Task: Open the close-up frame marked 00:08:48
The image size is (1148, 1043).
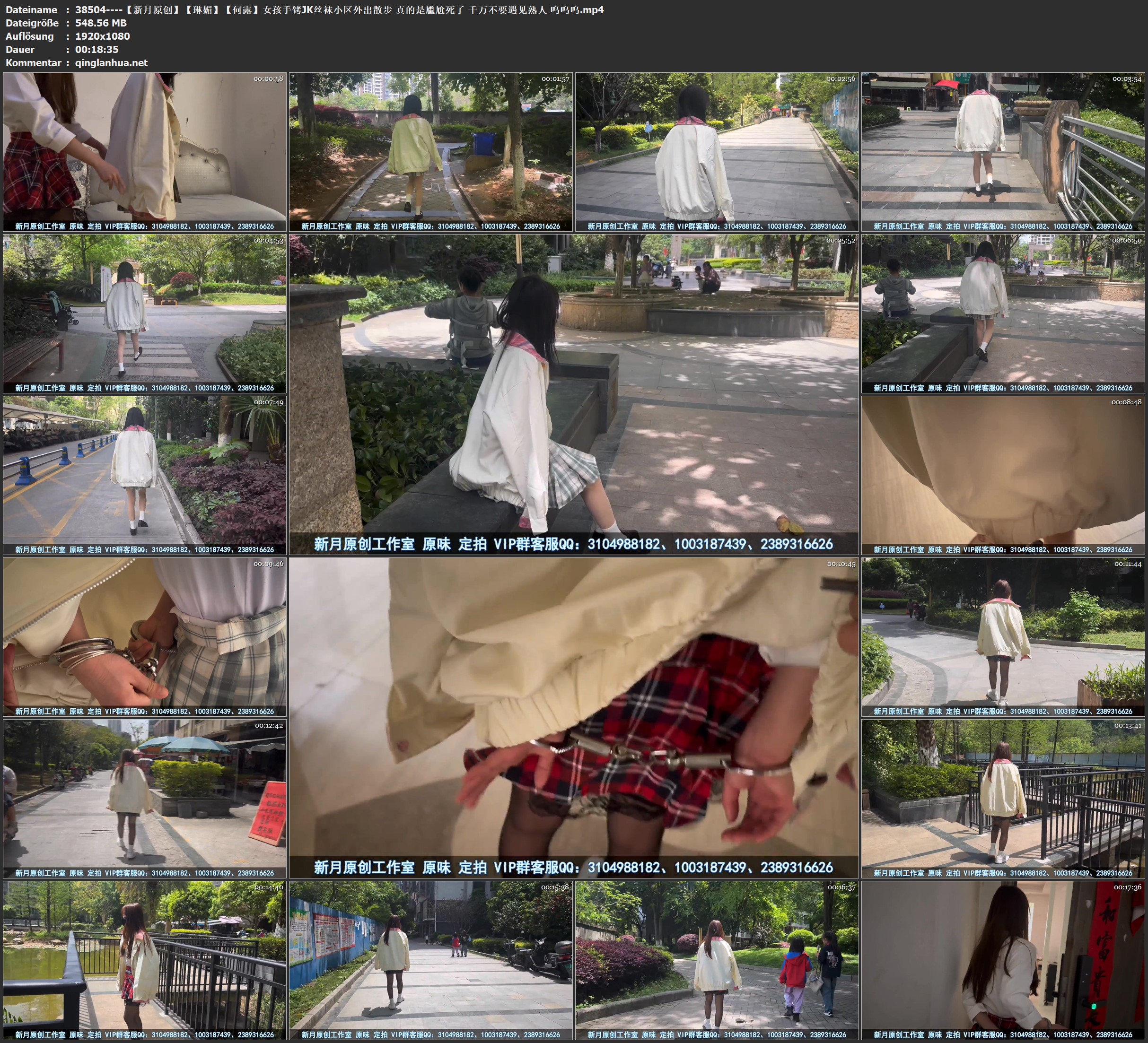Action: pyautogui.click(x=1003, y=475)
